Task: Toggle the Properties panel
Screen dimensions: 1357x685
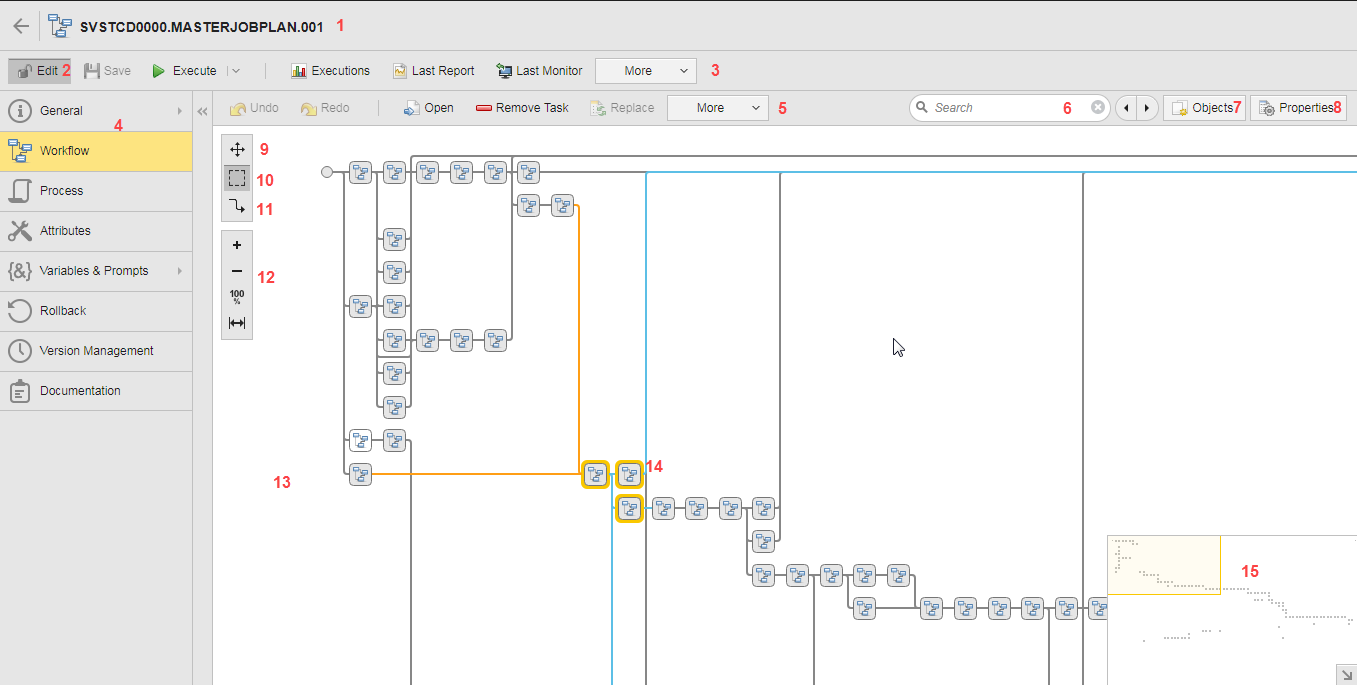Action: coord(1297,108)
